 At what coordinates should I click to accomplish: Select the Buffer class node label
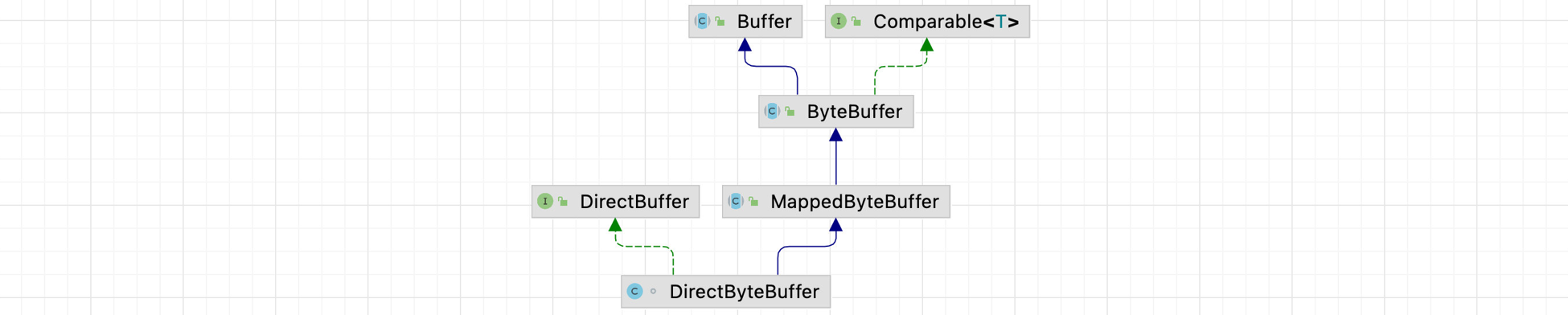pyautogui.click(x=764, y=22)
